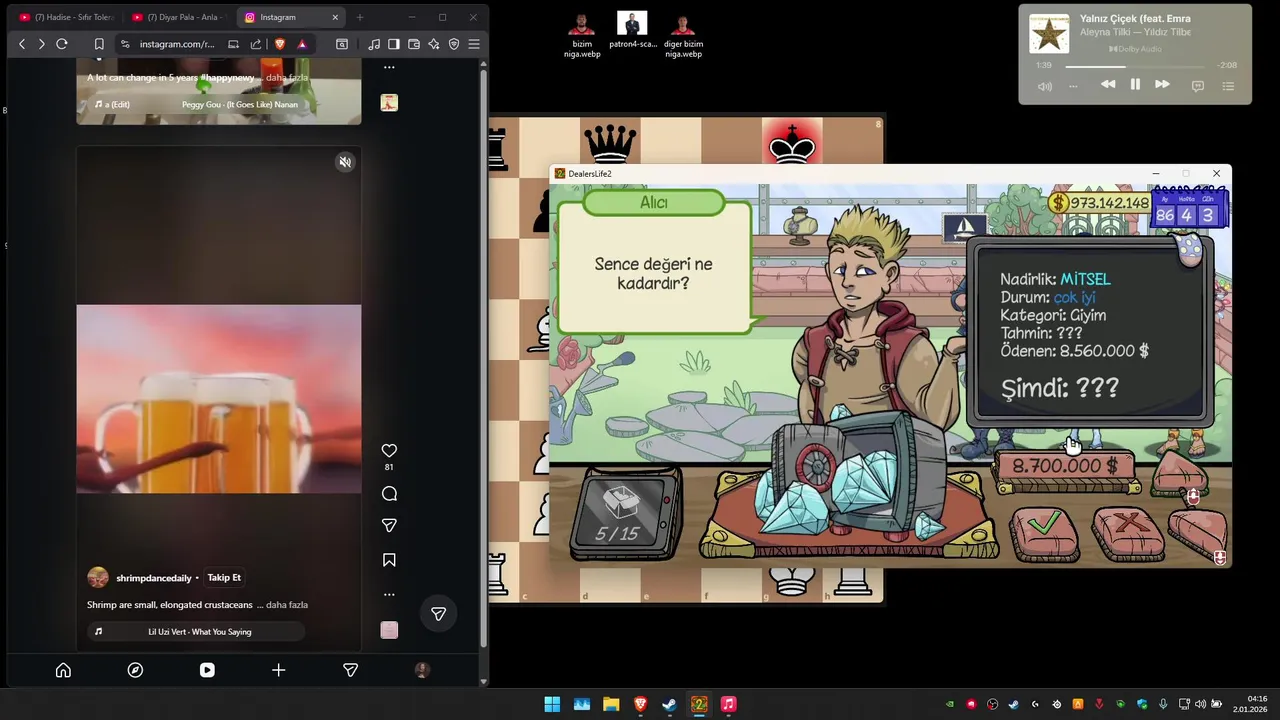1280x720 pixels.
Task: Switch to the Hadise - Sıfır Tolerans tab
Action: pos(67,17)
